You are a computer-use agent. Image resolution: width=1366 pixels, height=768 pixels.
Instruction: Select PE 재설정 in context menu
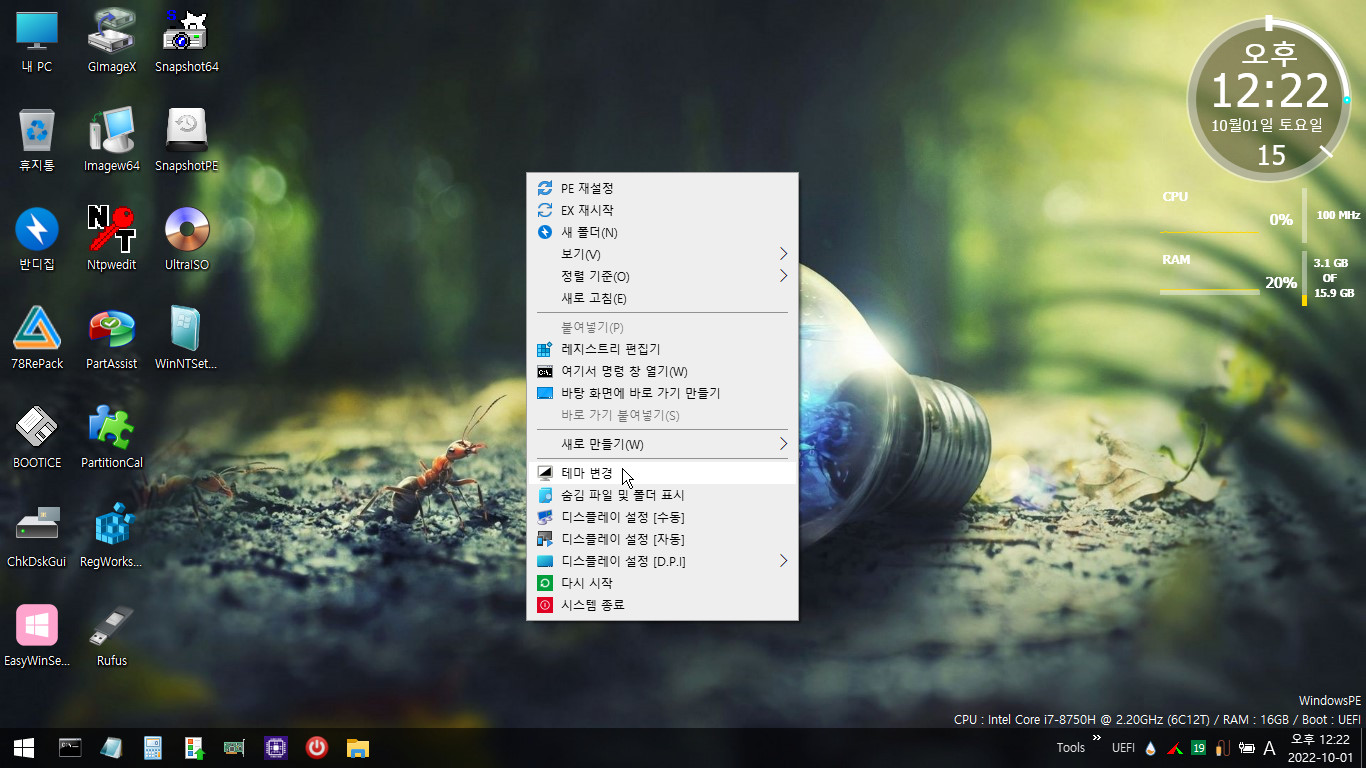coord(662,188)
